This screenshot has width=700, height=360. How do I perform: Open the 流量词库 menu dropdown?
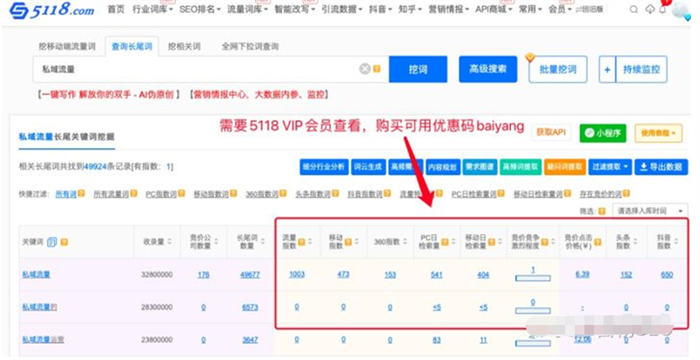click(247, 9)
